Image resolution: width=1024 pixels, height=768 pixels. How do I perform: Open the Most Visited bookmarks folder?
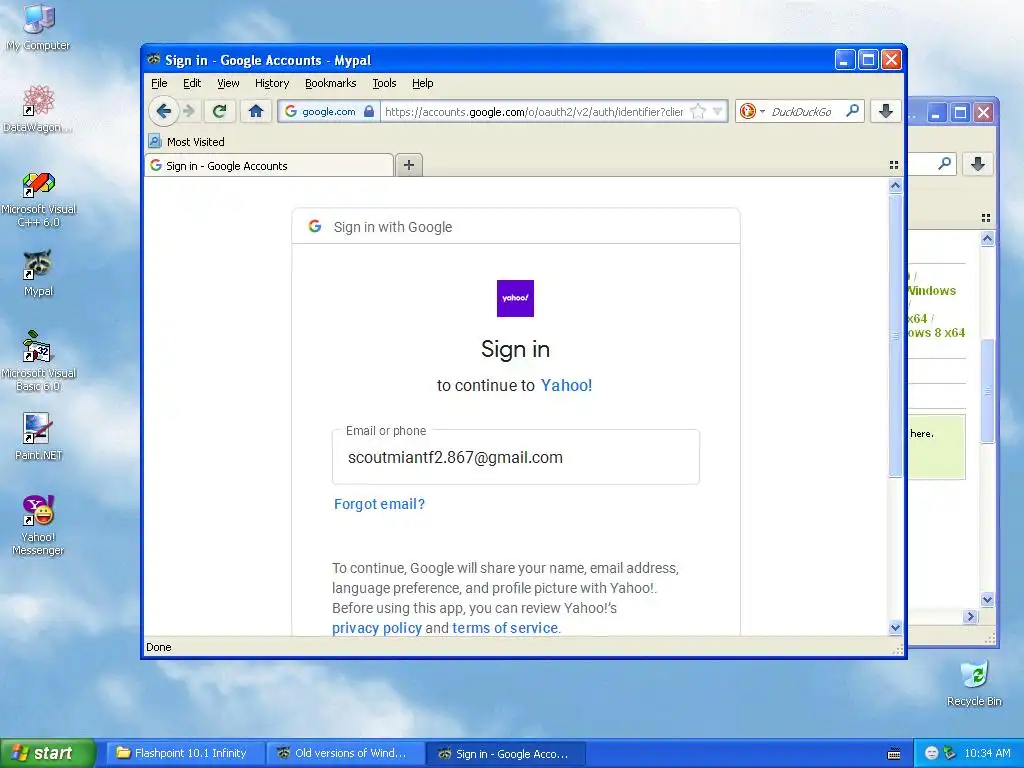tap(187, 142)
